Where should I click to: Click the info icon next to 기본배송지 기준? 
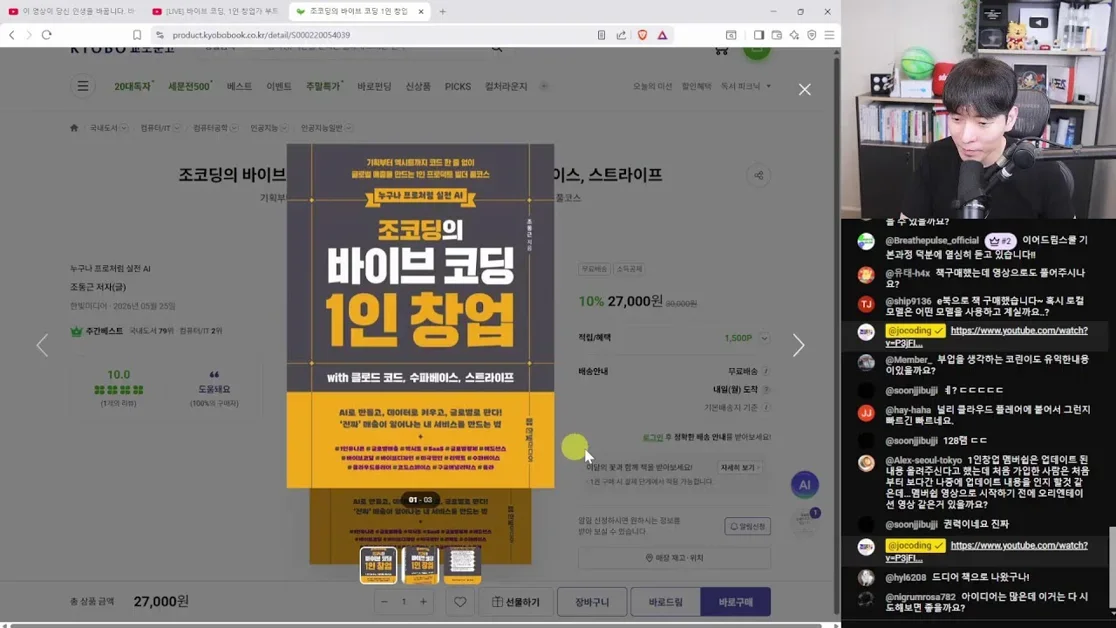coord(766,407)
